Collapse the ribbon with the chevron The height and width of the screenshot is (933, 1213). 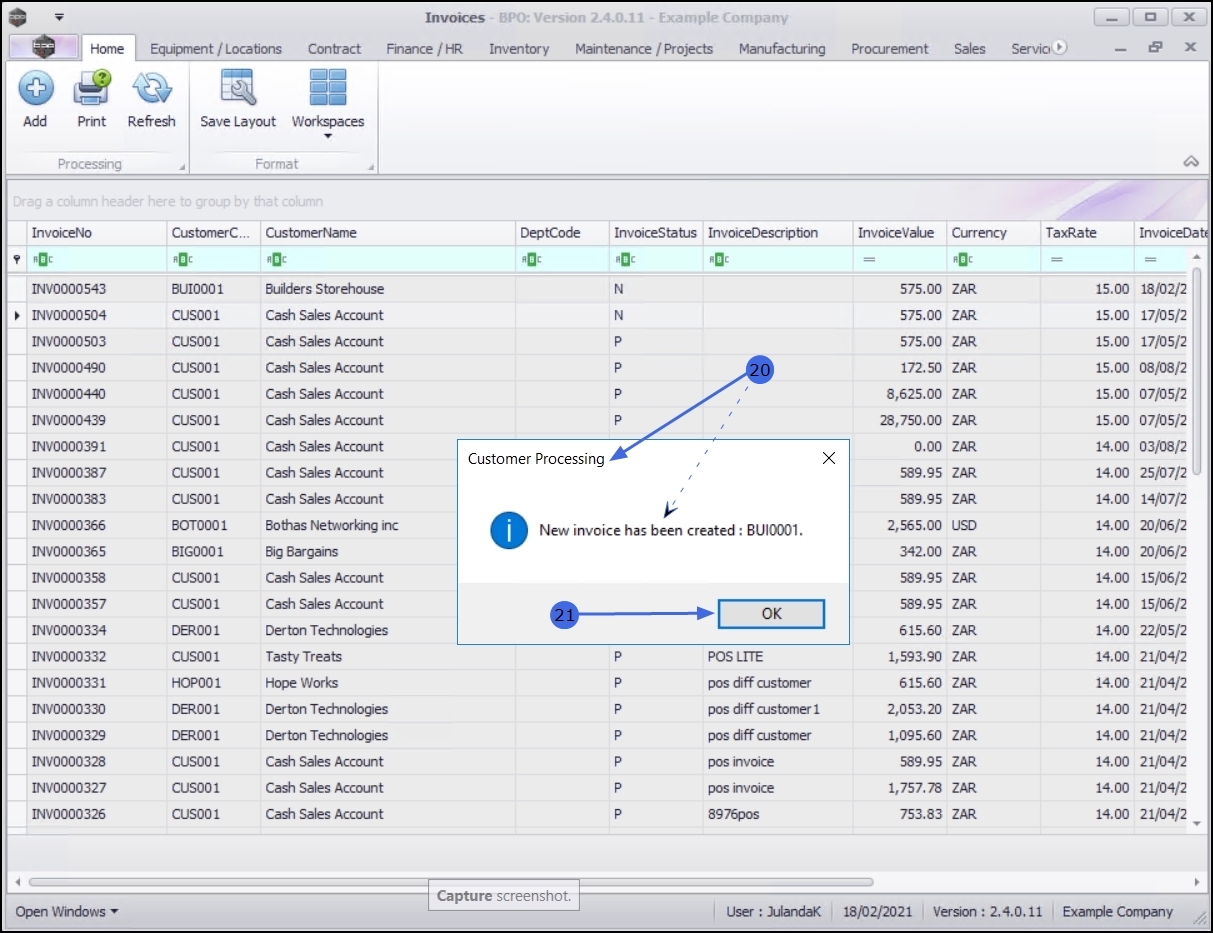pyautogui.click(x=1190, y=162)
